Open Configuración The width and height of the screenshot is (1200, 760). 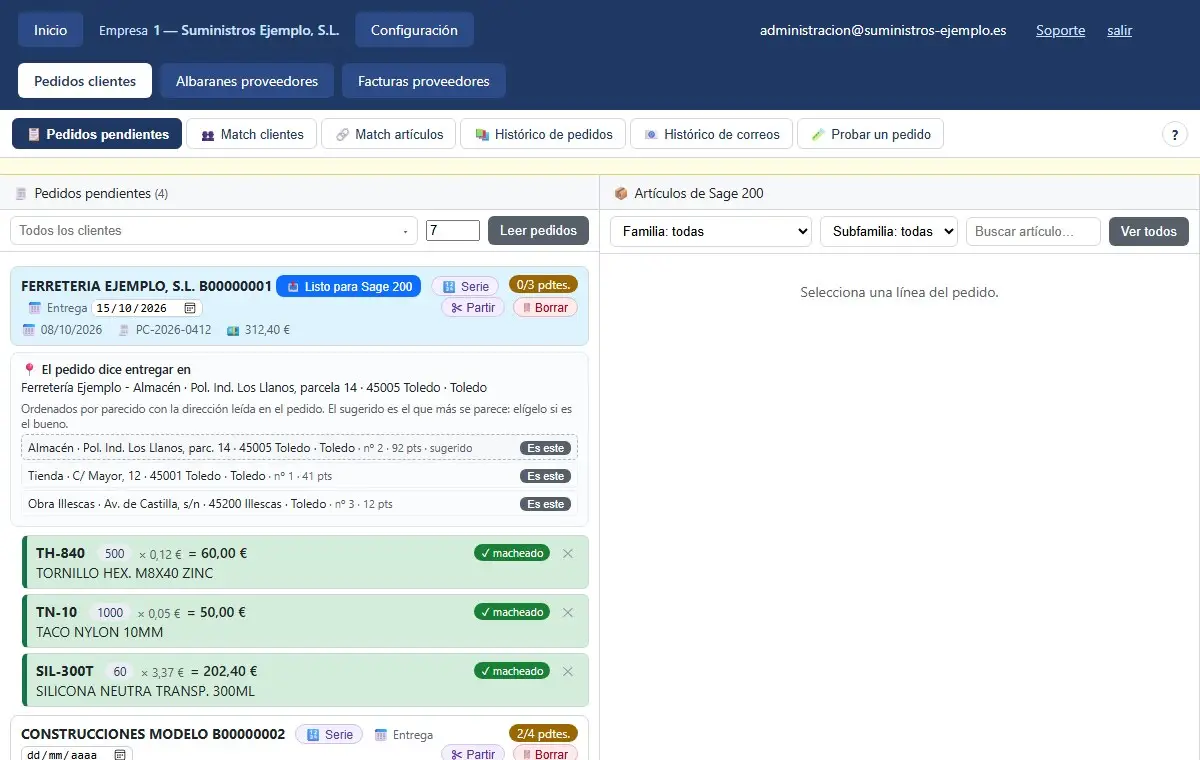click(x=414, y=30)
